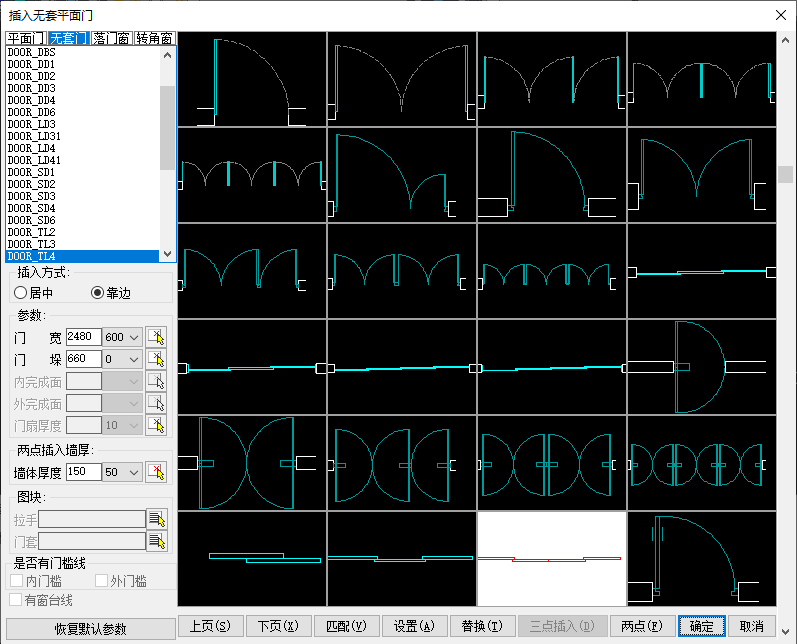The height and width of the screenshot is (644, 797).
Task: Select the last thumbnail in the second row
Action: 701,175
